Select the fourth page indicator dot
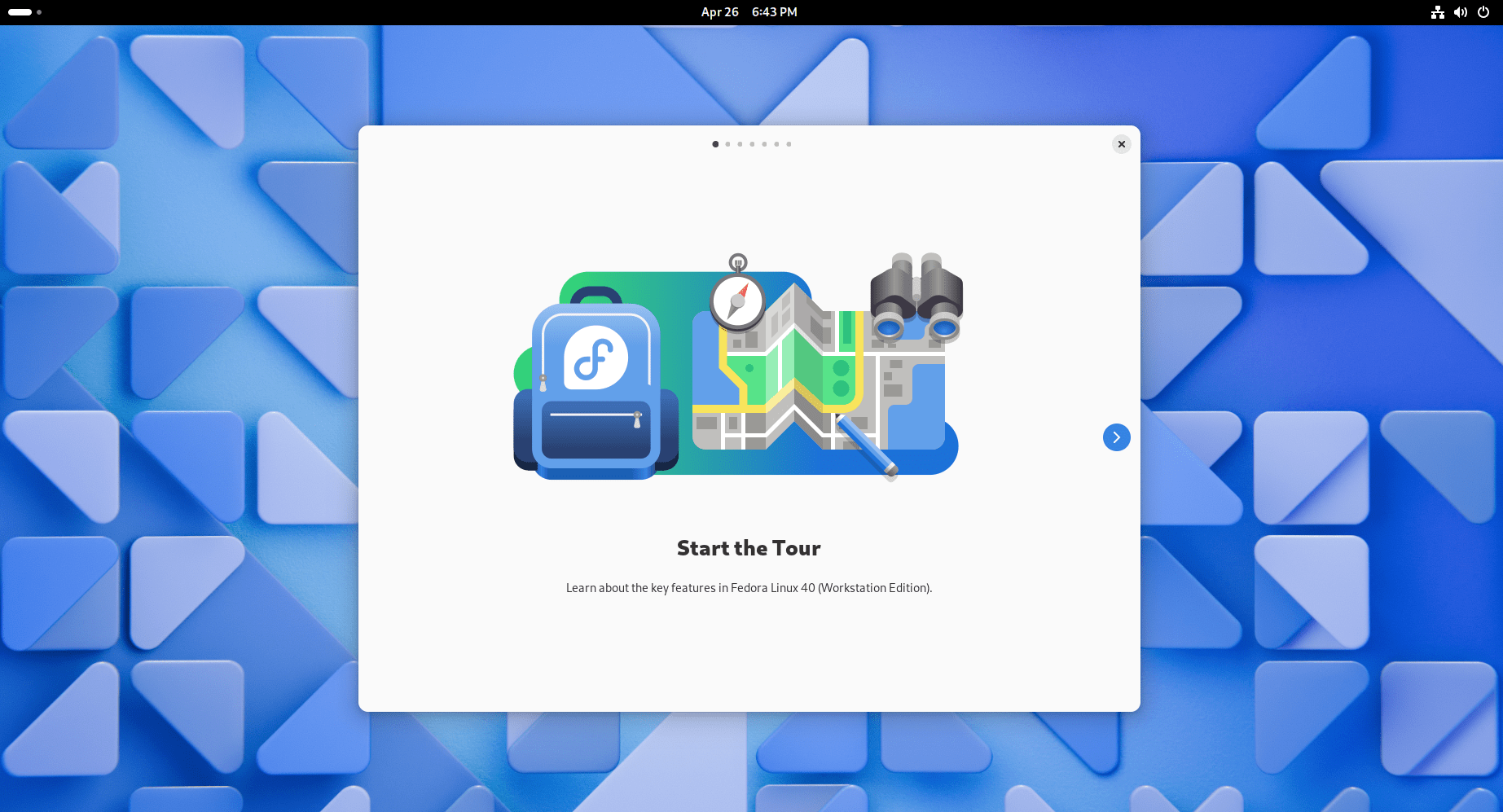1503x812 pixels. (x=752, y=144)
